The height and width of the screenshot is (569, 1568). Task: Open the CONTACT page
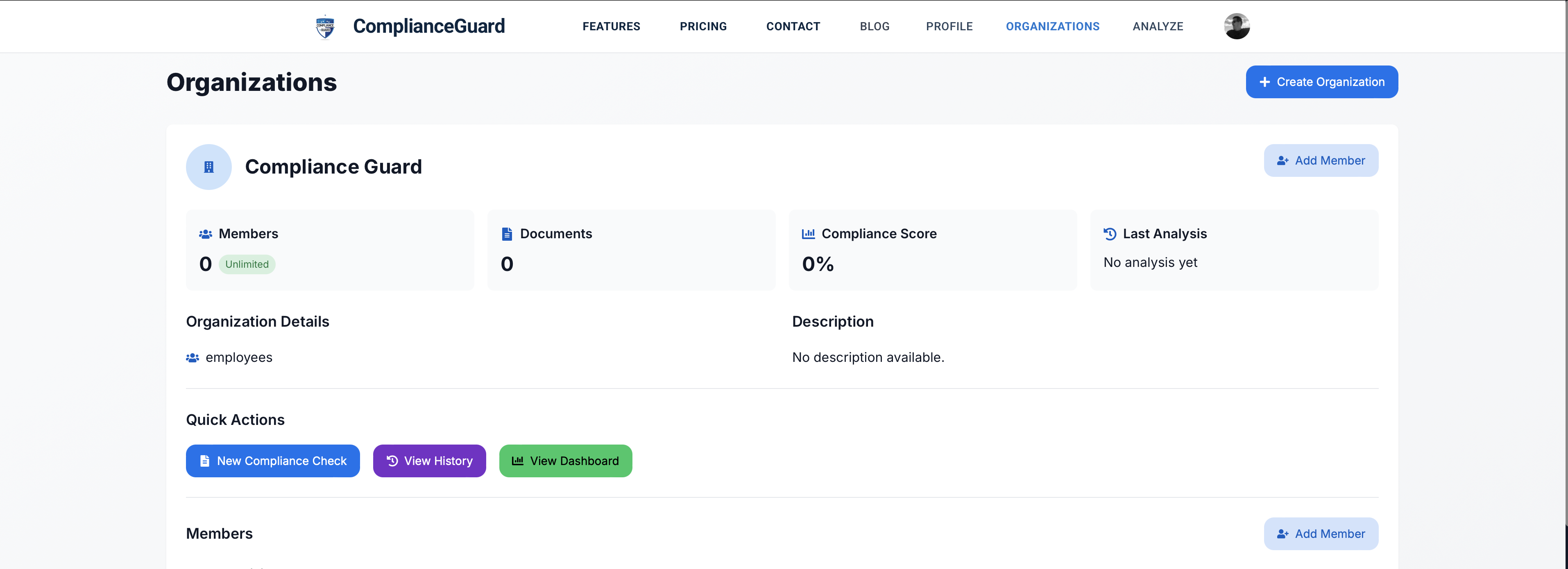coord(793,26)
